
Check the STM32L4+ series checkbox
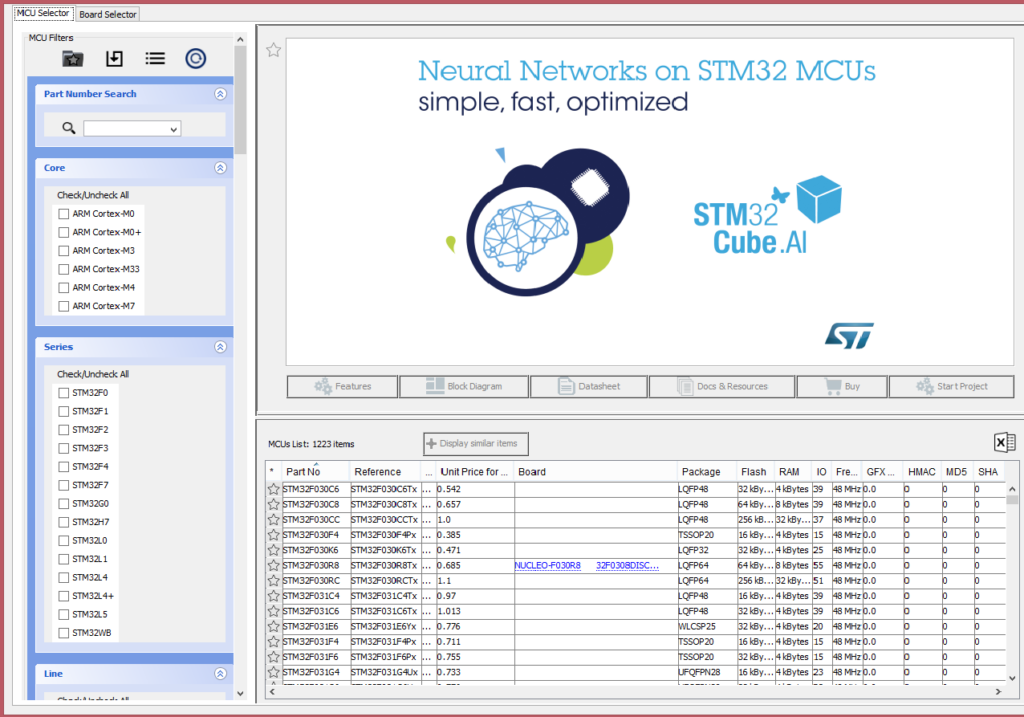[x=63, y=596]
